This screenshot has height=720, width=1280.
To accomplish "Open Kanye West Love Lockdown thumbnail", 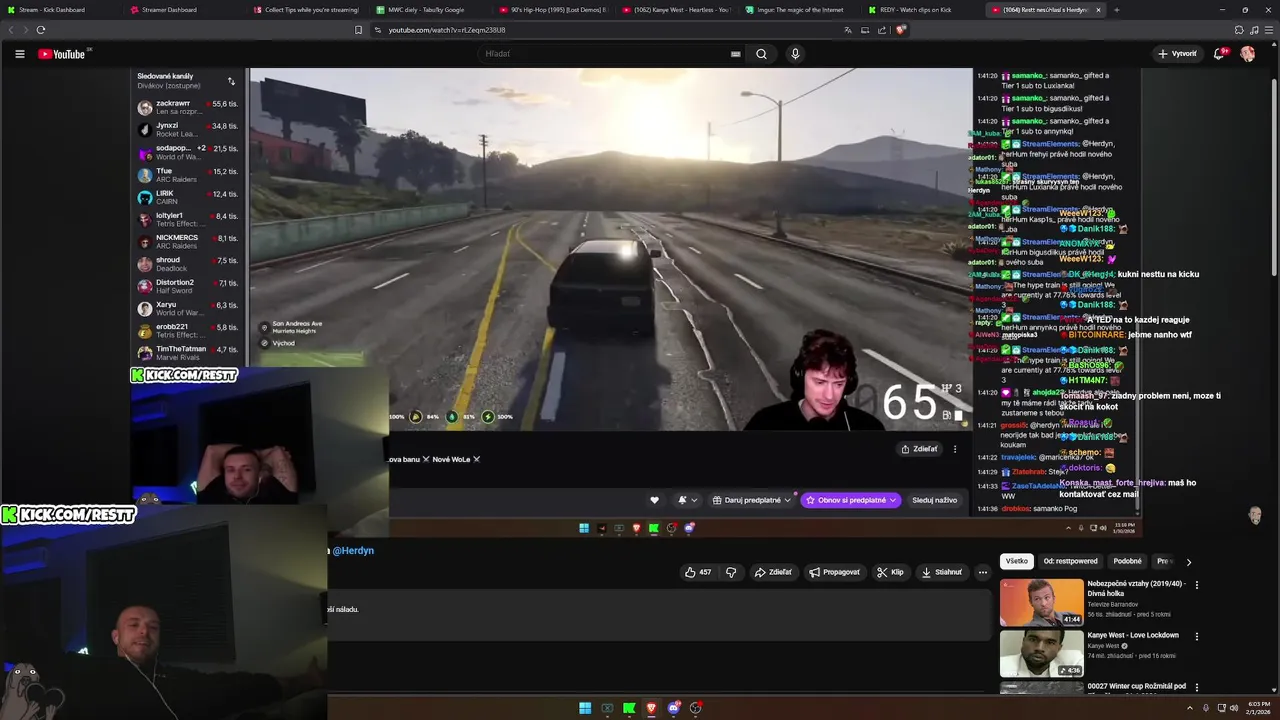I will (x=1042, y=653).
